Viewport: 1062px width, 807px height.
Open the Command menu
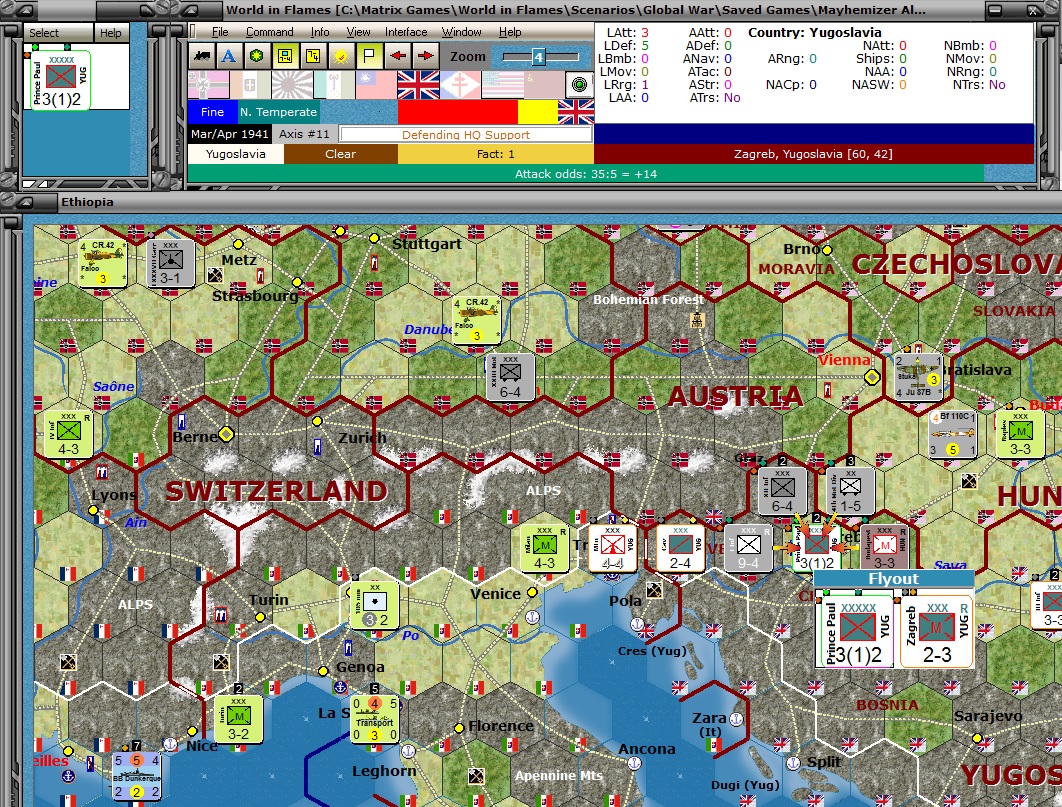pos(269,31)
